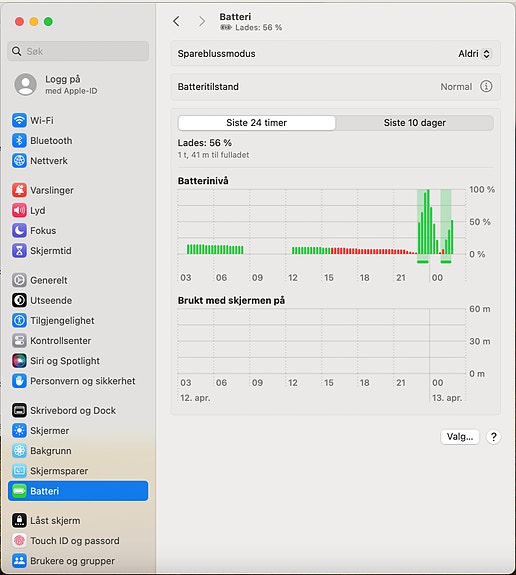Select the Fokus moon icon
Screen dimensions: 516x575
pyautogui.click(x=19, y=230)
